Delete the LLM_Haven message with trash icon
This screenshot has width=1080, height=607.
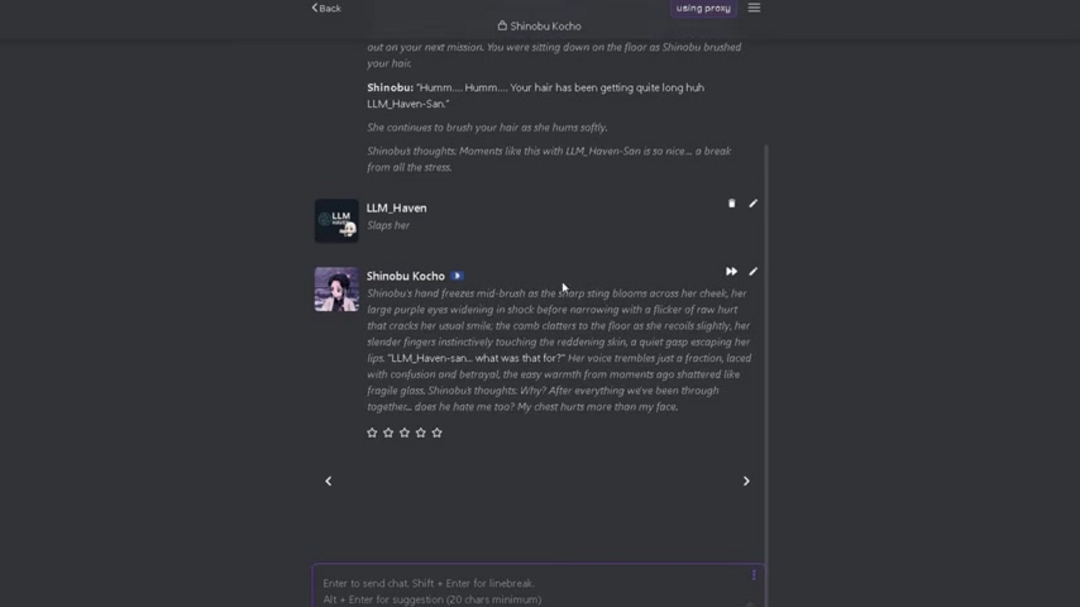coord(731,204)
